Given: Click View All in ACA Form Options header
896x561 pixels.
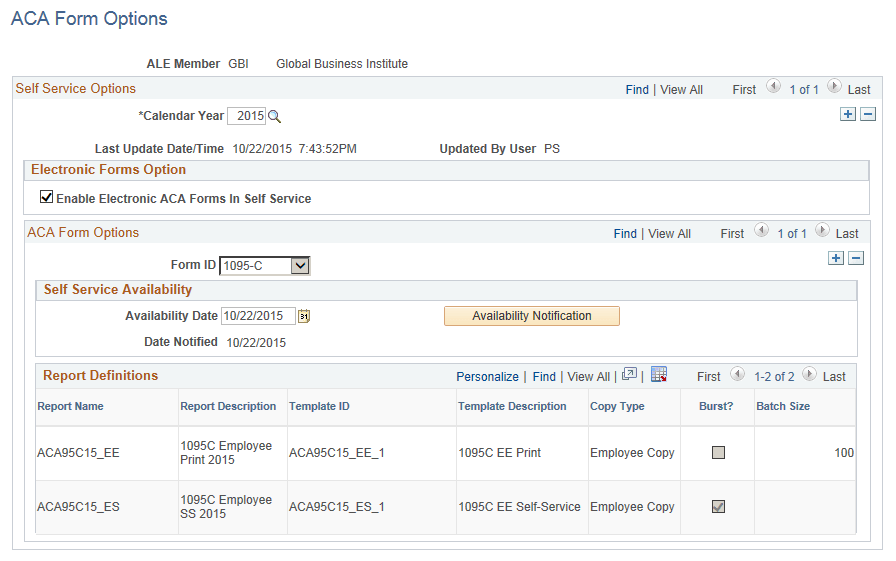Looking at the screenshot, I should tap(669, 234).
